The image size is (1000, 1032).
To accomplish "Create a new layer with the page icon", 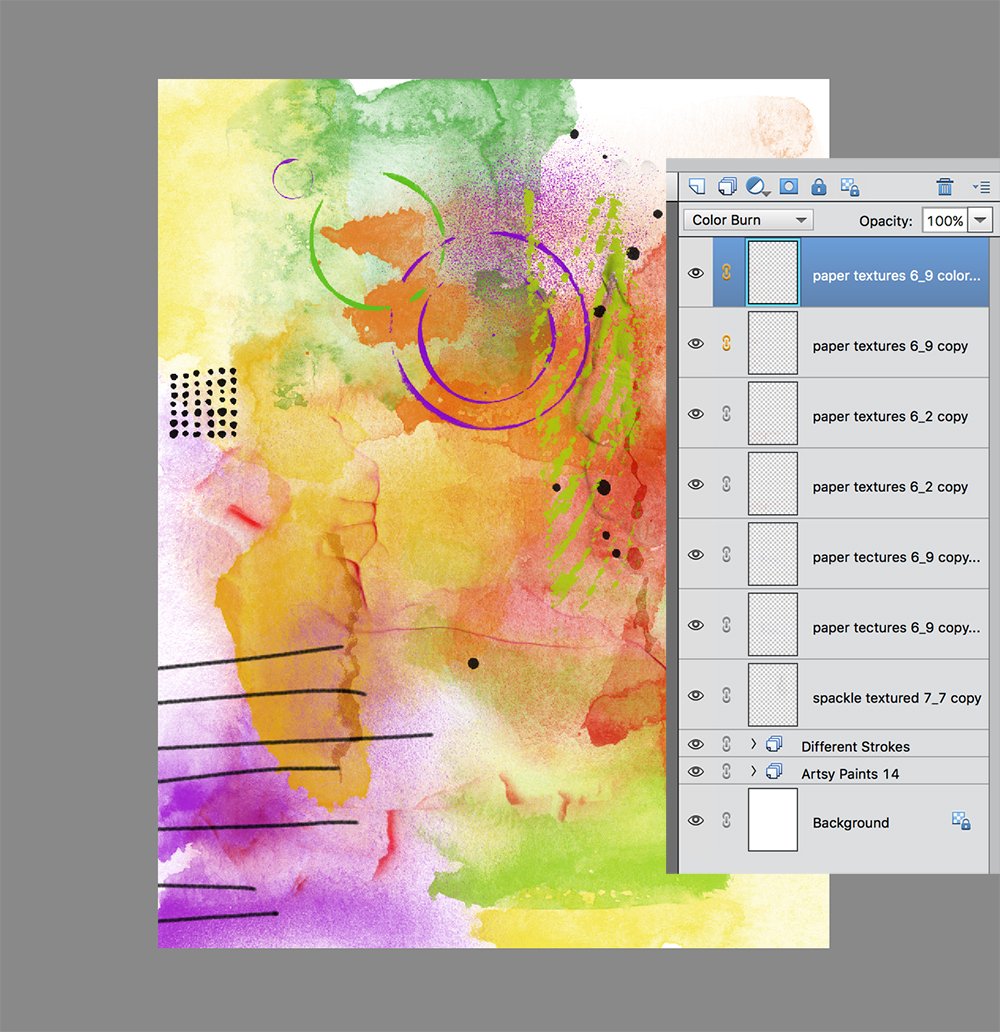I will pyautogui.click(x=697, y=187).
